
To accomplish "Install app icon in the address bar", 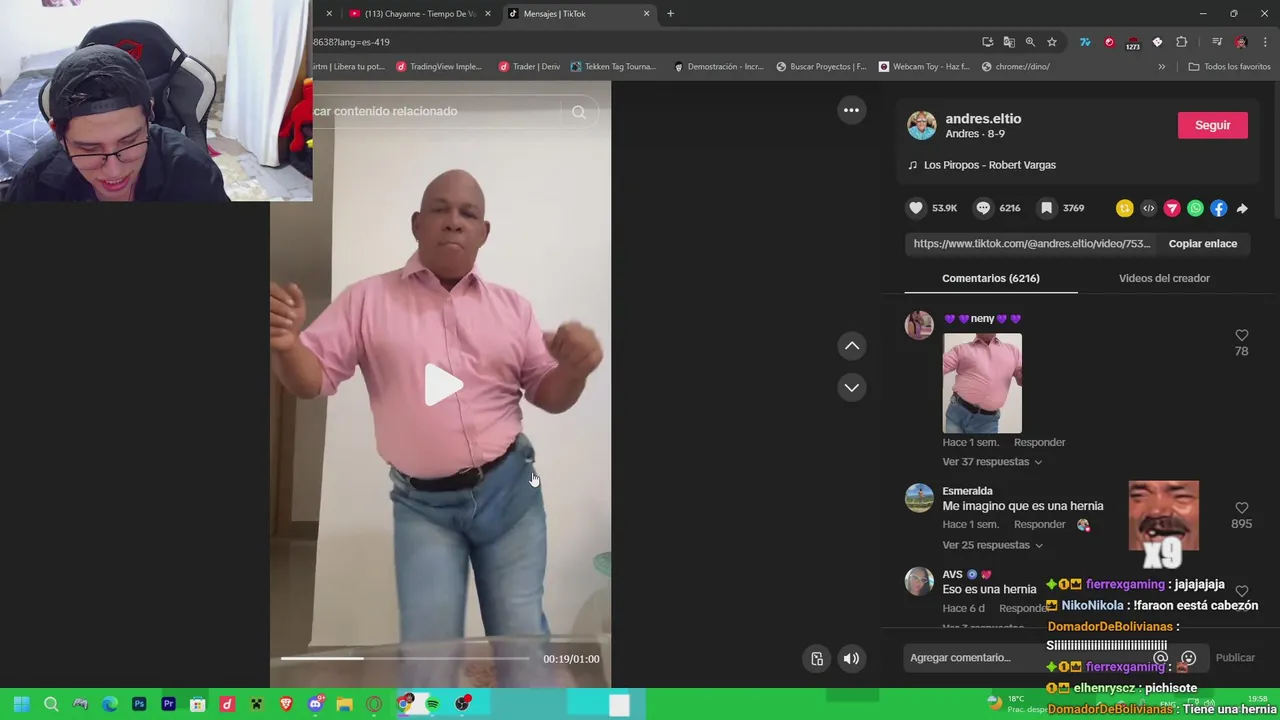I will pyautogui.click(x=988, y=42).
